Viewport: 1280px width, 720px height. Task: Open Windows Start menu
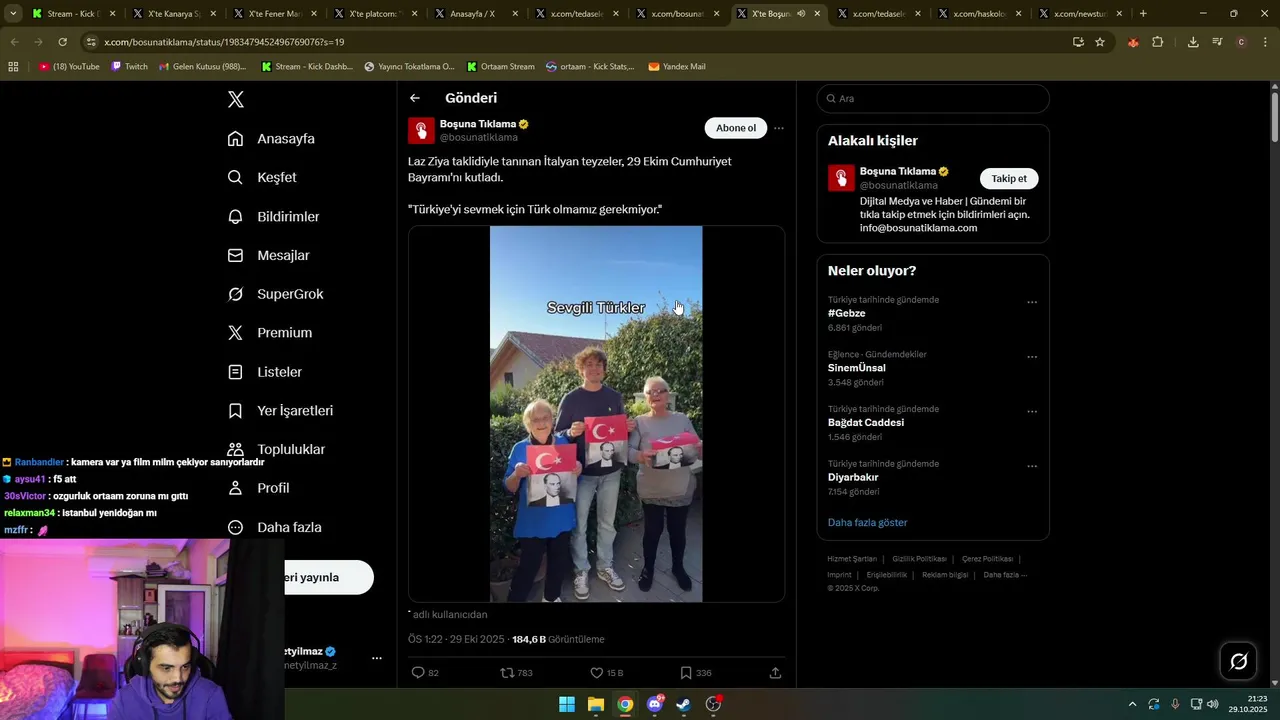click(567, 704)
